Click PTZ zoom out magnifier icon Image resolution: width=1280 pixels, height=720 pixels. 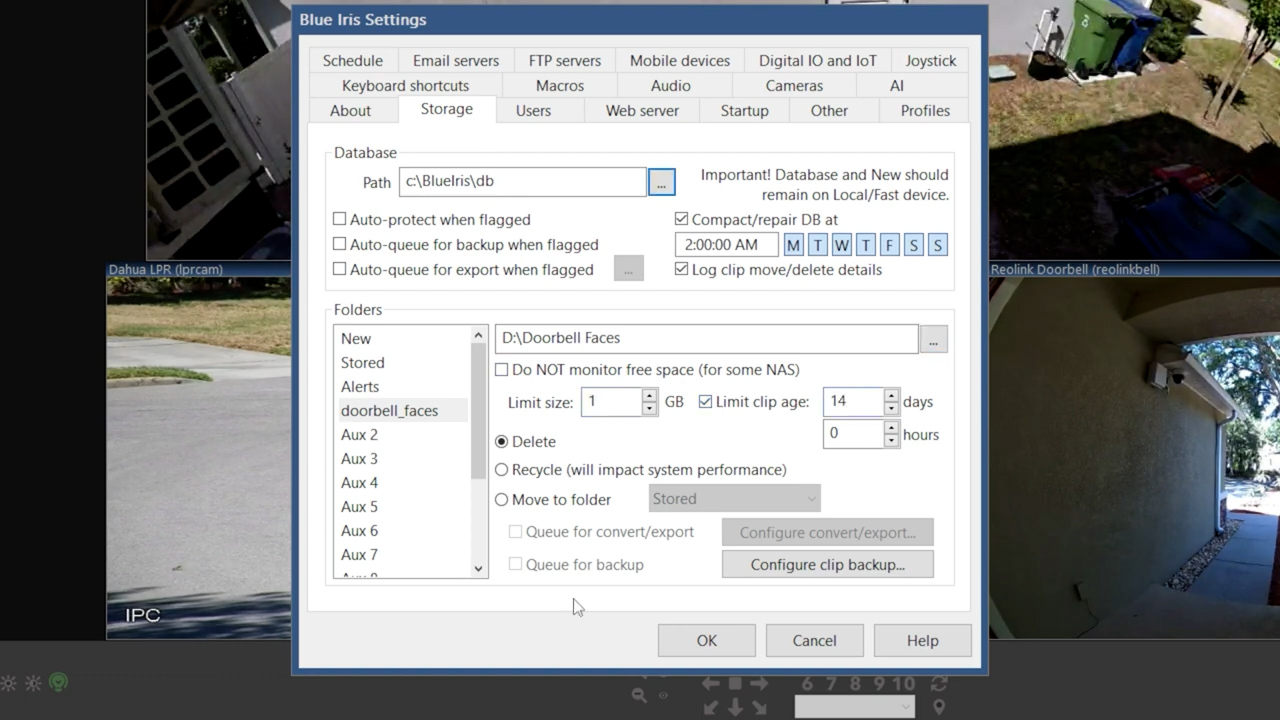point(639,695)
